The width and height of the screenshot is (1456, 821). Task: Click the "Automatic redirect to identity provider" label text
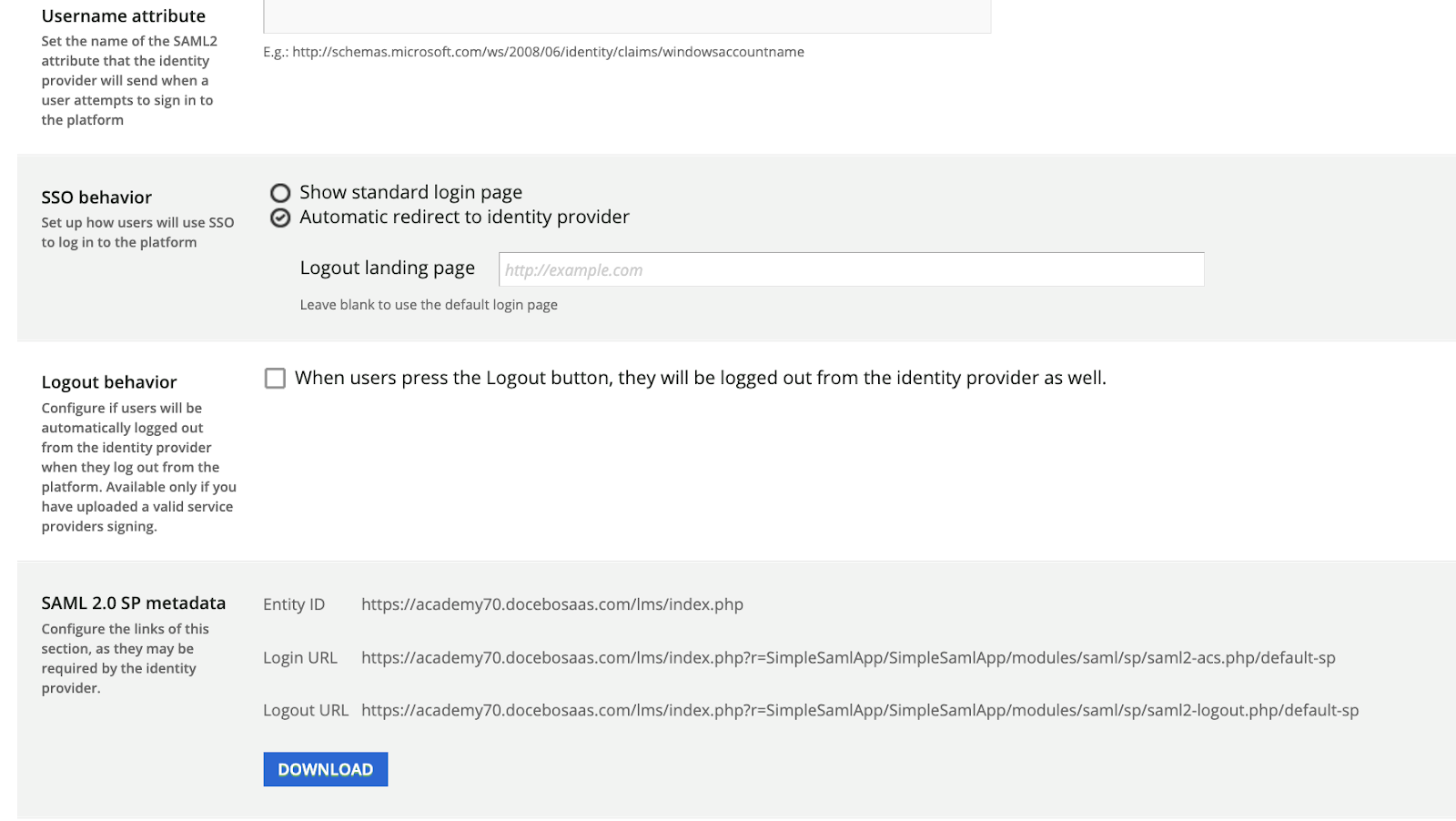464,217
